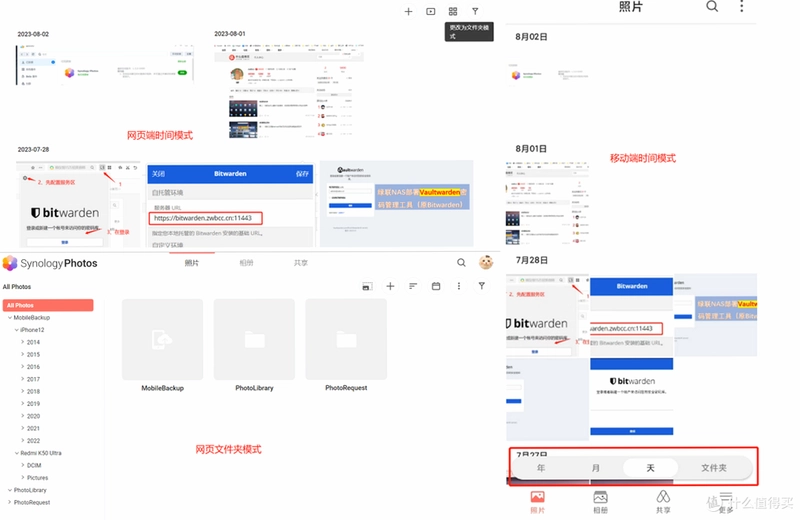Click the plus add icon at top
This screenshot has height=520, width=800.
(408, 11)
